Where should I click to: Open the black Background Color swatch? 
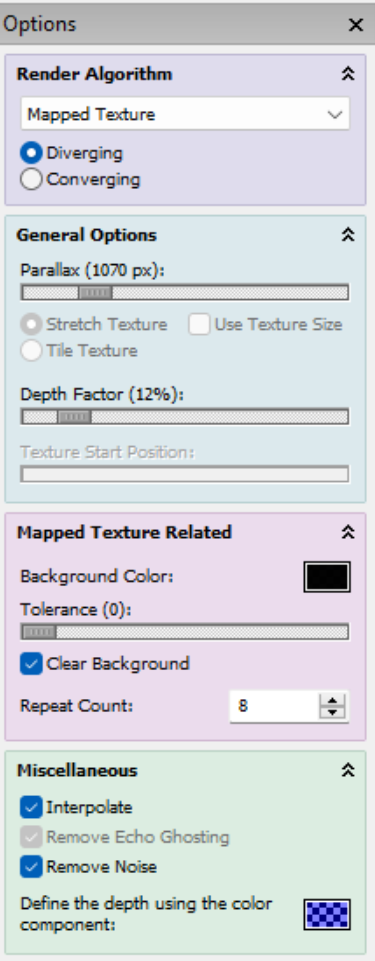coord(327,577)
